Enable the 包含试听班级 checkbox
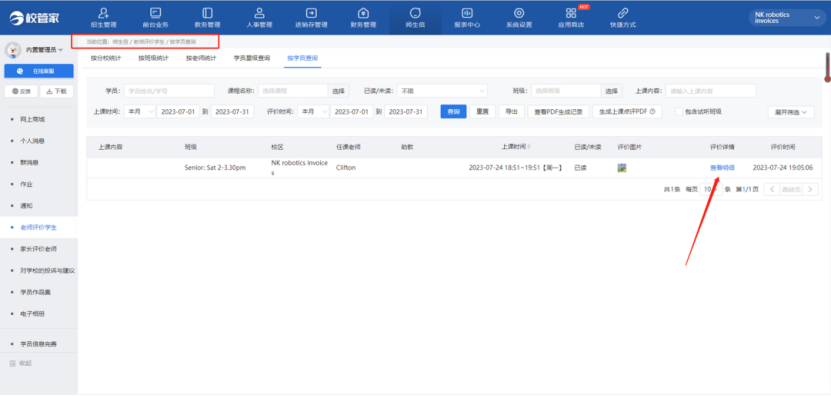 tap(678, 111)
